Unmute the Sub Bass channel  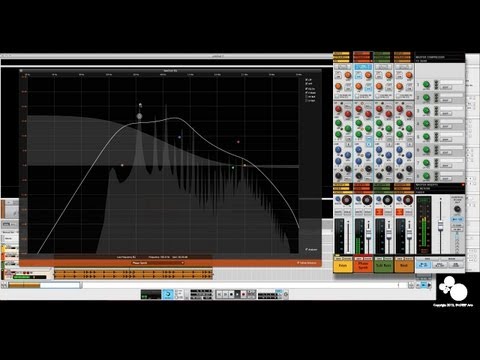(379, 212)
